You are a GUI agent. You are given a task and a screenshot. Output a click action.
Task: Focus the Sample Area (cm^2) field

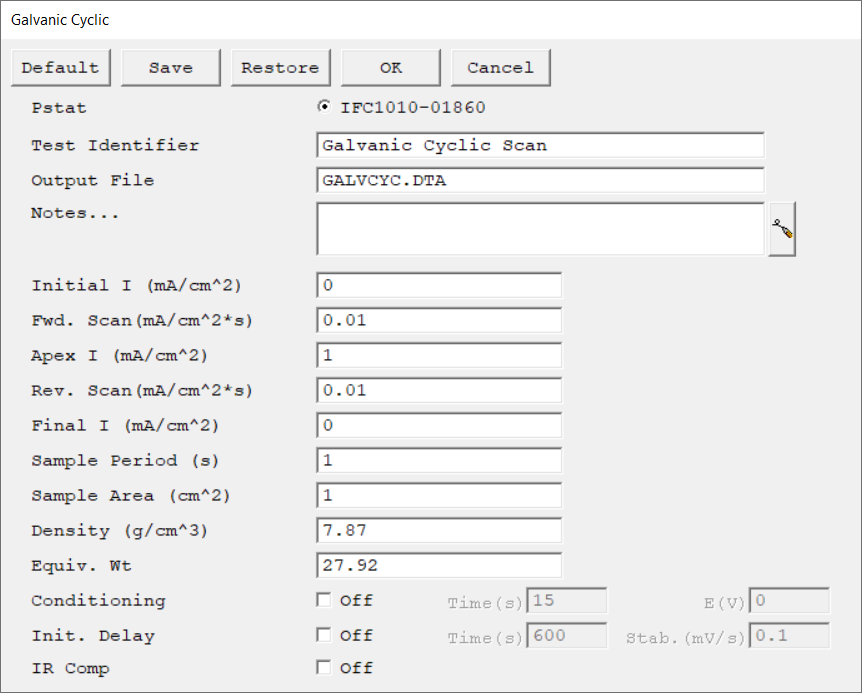[x=439, y=496]
